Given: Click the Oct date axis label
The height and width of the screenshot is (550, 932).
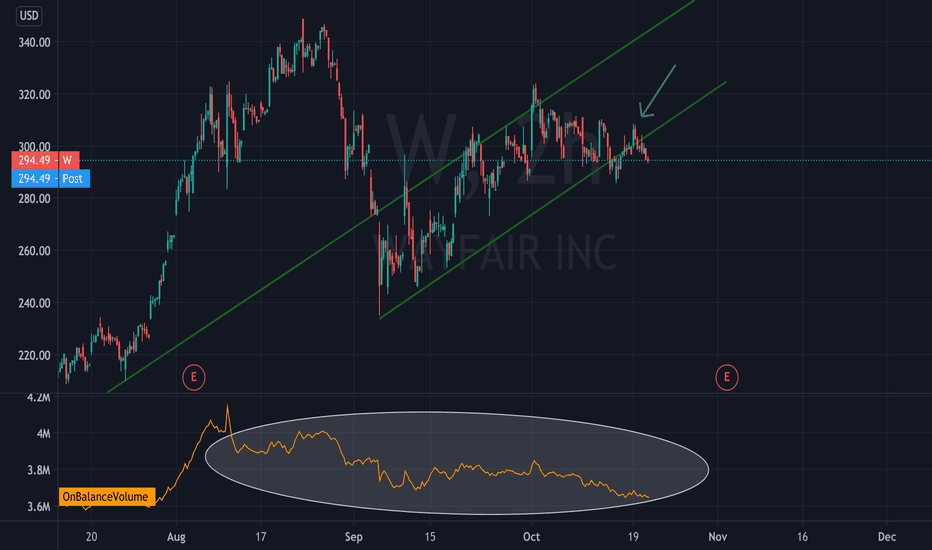Looking at the screenshot, I should click(x=531, y=537).
